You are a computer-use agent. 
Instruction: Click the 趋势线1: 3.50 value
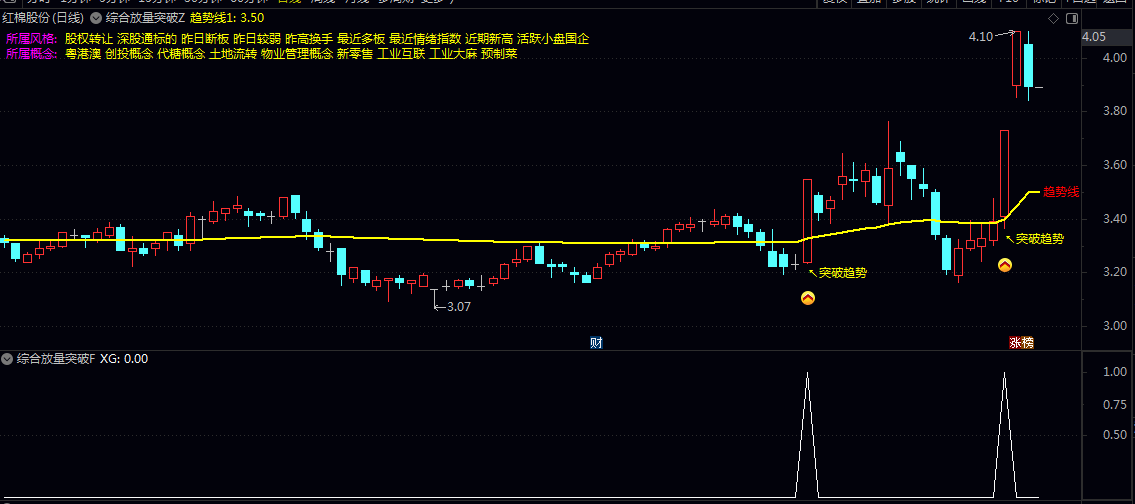click(x=227, y=17)
